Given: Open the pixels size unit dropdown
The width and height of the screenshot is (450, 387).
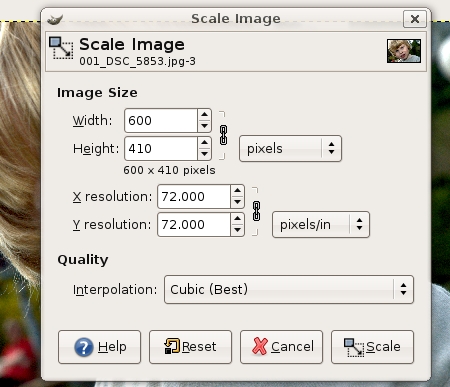Looking at the screenshot, I should [290, 148].
